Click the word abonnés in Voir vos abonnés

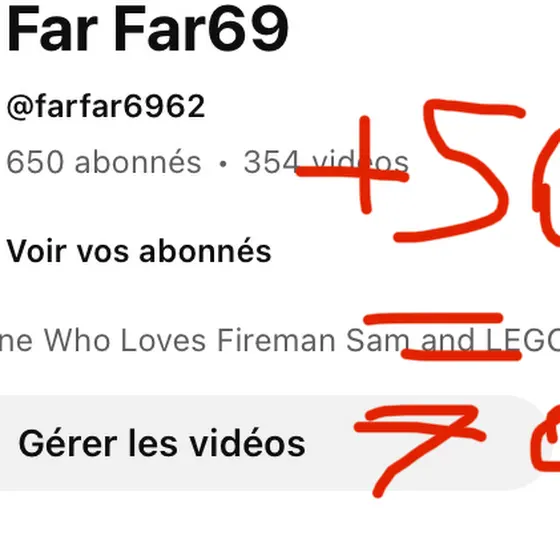coord(205,251)
